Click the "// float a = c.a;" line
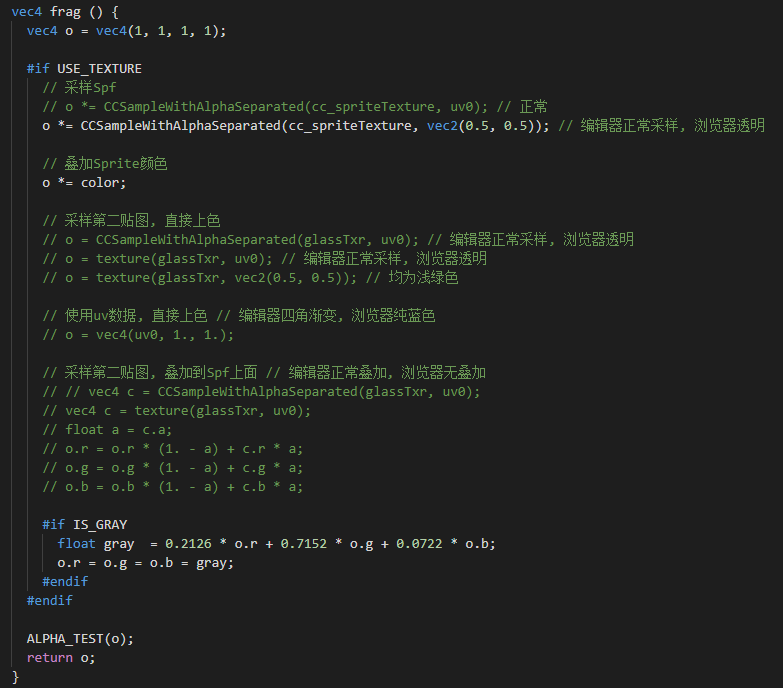The width and height of the screenshot is (783, 688). (x=107, y=430)
